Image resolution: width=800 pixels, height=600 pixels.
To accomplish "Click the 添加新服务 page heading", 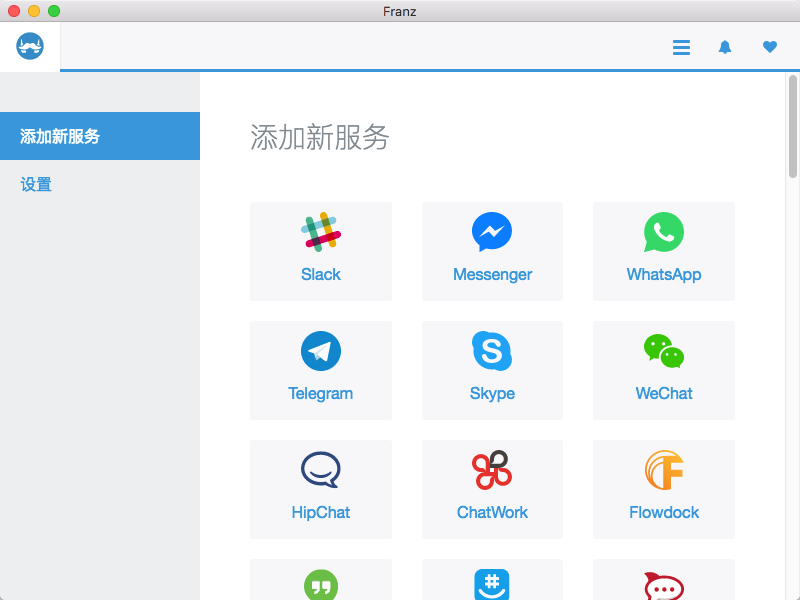I will coord(320,138).
